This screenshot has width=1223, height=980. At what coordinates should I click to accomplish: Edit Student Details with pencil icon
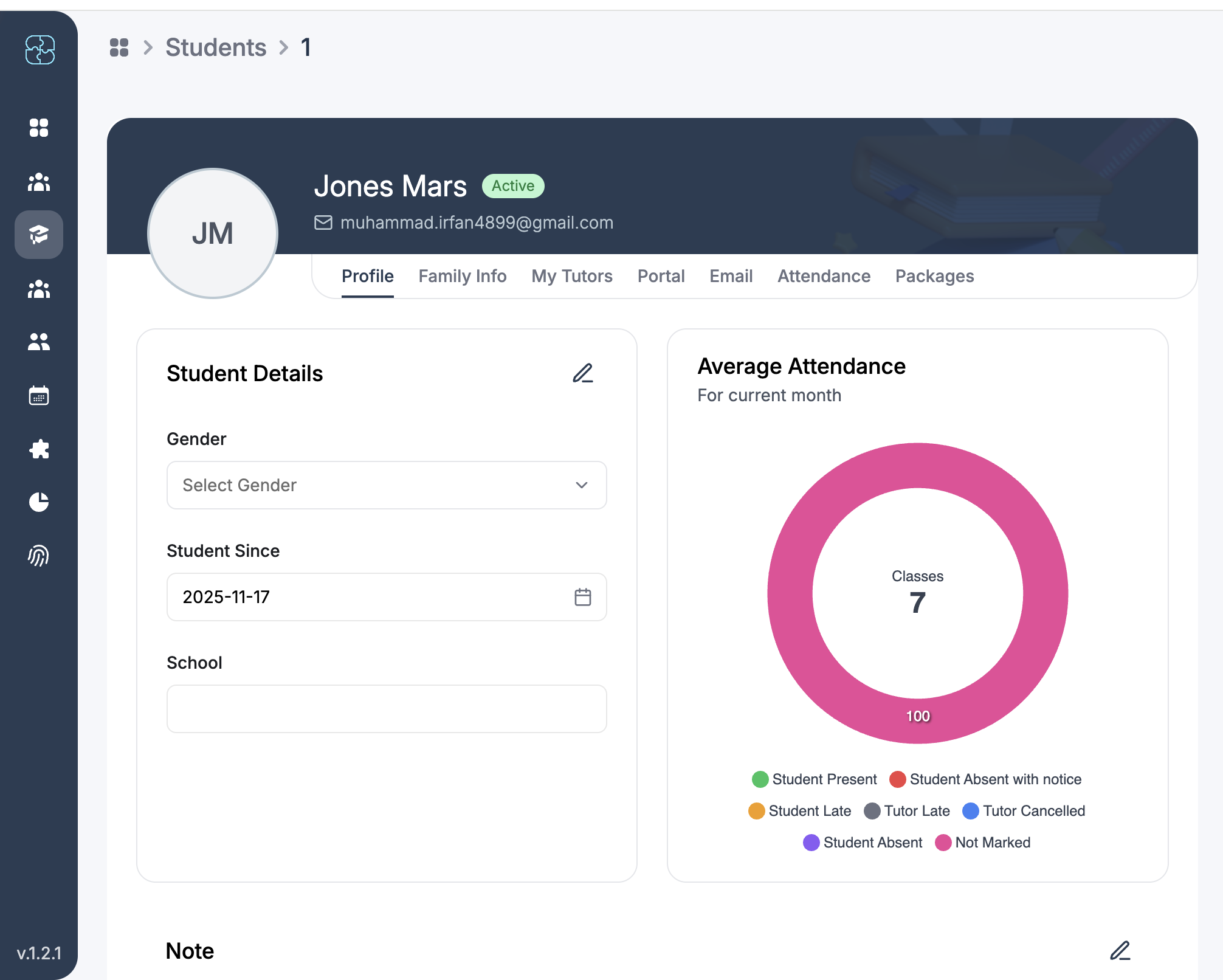tap(582, 373)
